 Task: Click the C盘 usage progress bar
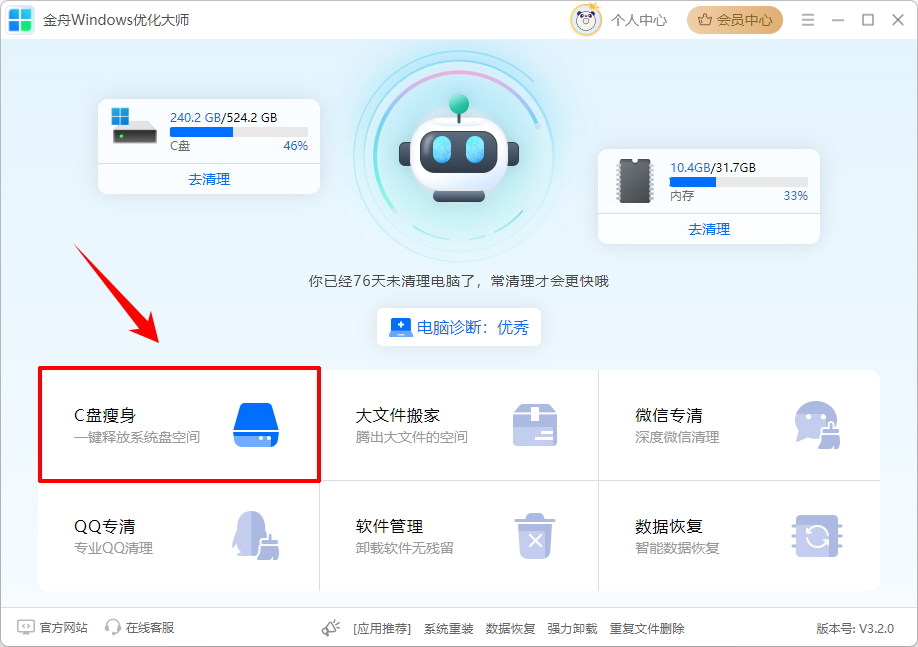tap(239, 132)
